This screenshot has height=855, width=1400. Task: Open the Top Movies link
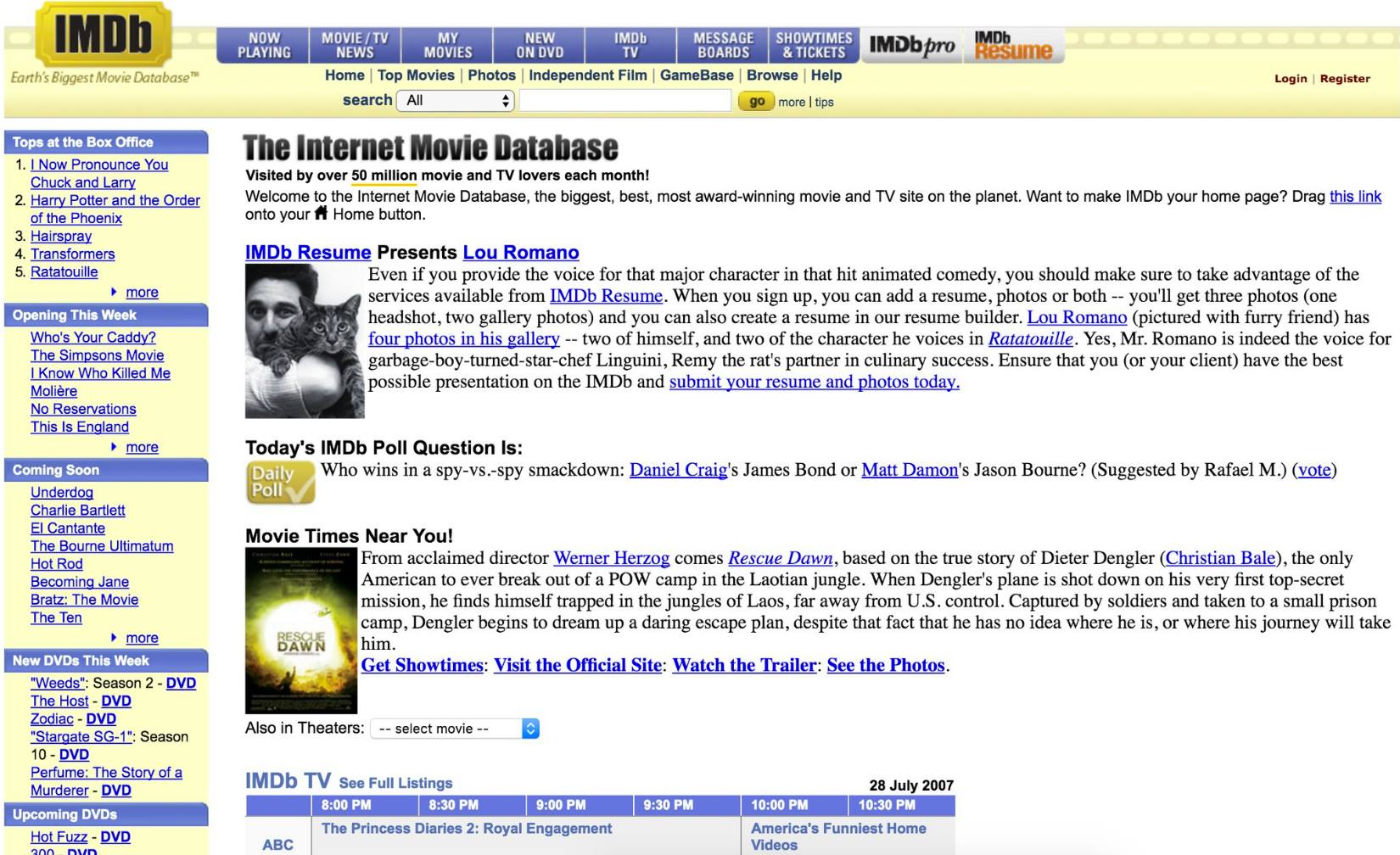416,75
